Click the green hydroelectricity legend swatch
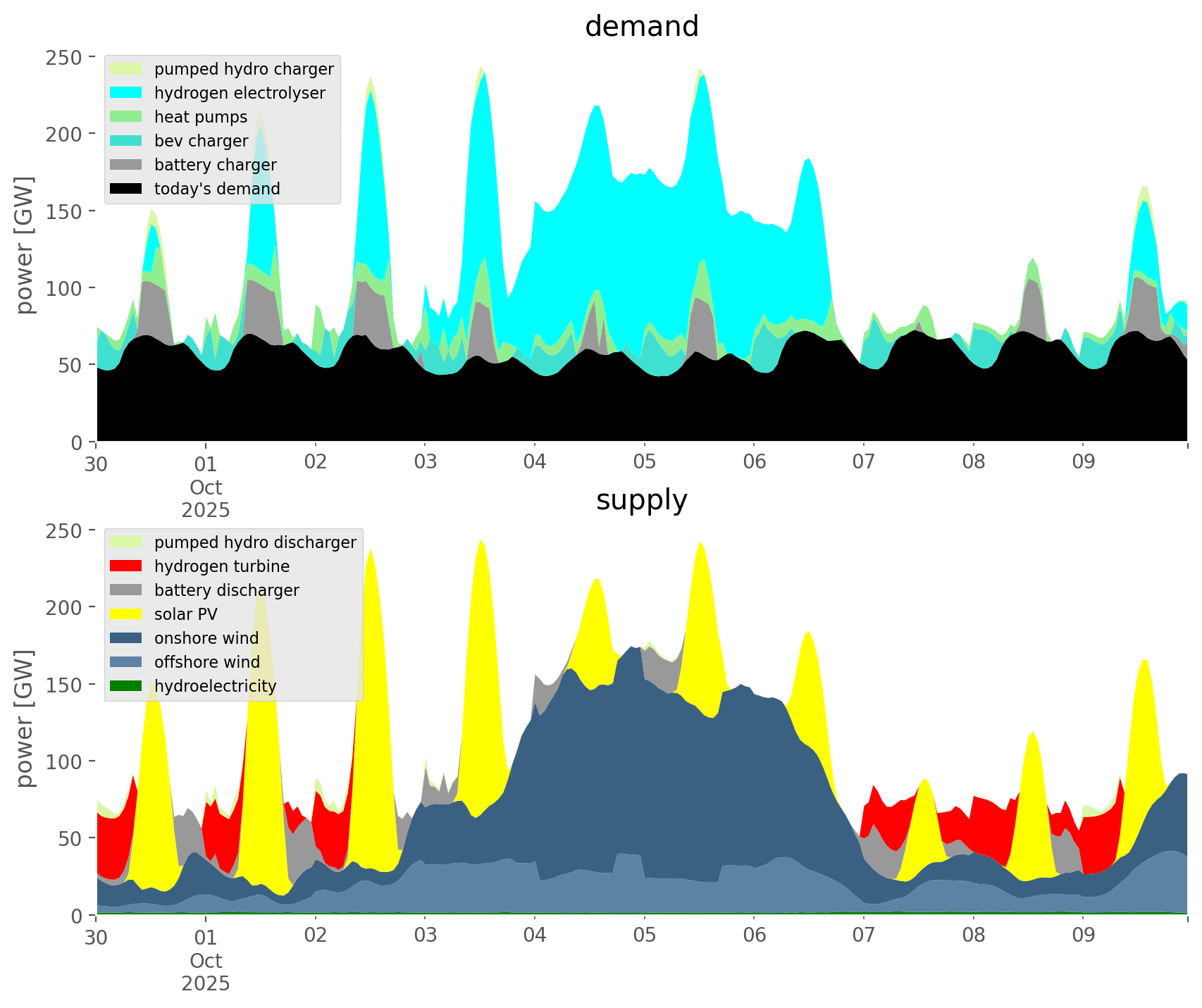1202x1008 pixels. click(x=127, y=686)
